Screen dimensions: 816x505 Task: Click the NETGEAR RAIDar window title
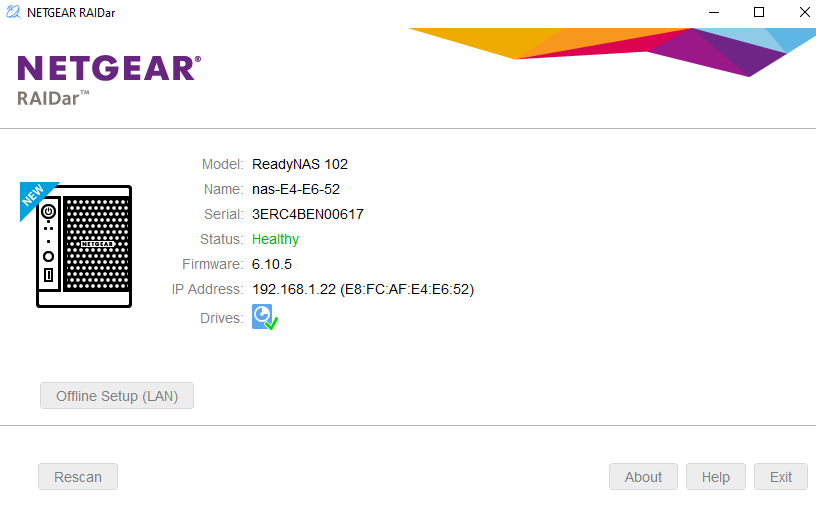[x=71, y=12]
